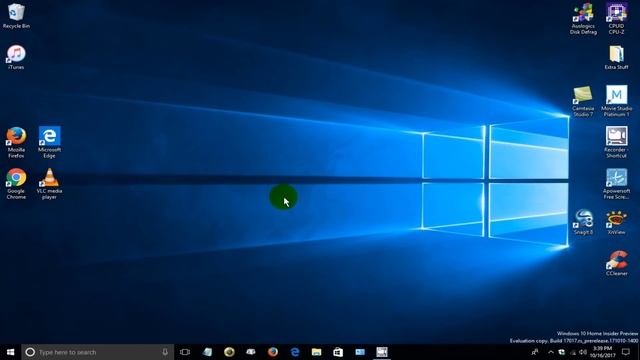Activate the Cortana microphone in search box
The height and width of the screenshot is (360, 640).
pos(165,352)
